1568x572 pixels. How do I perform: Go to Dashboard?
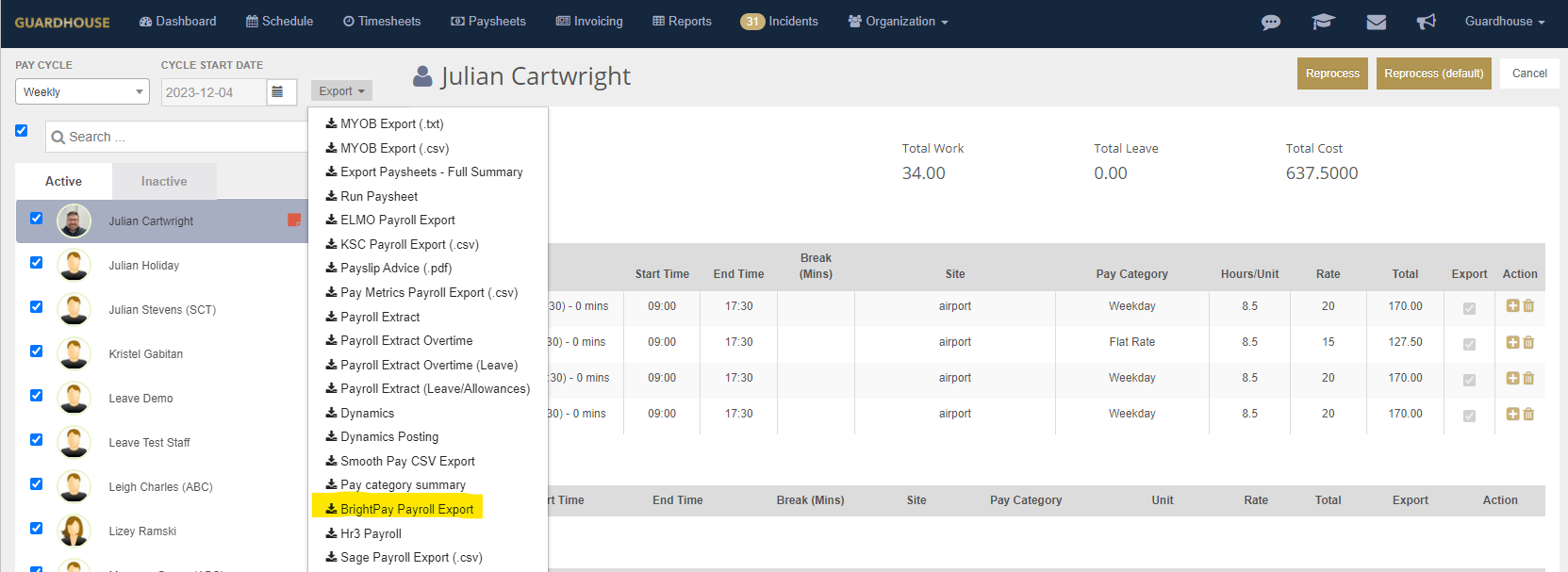177,22
